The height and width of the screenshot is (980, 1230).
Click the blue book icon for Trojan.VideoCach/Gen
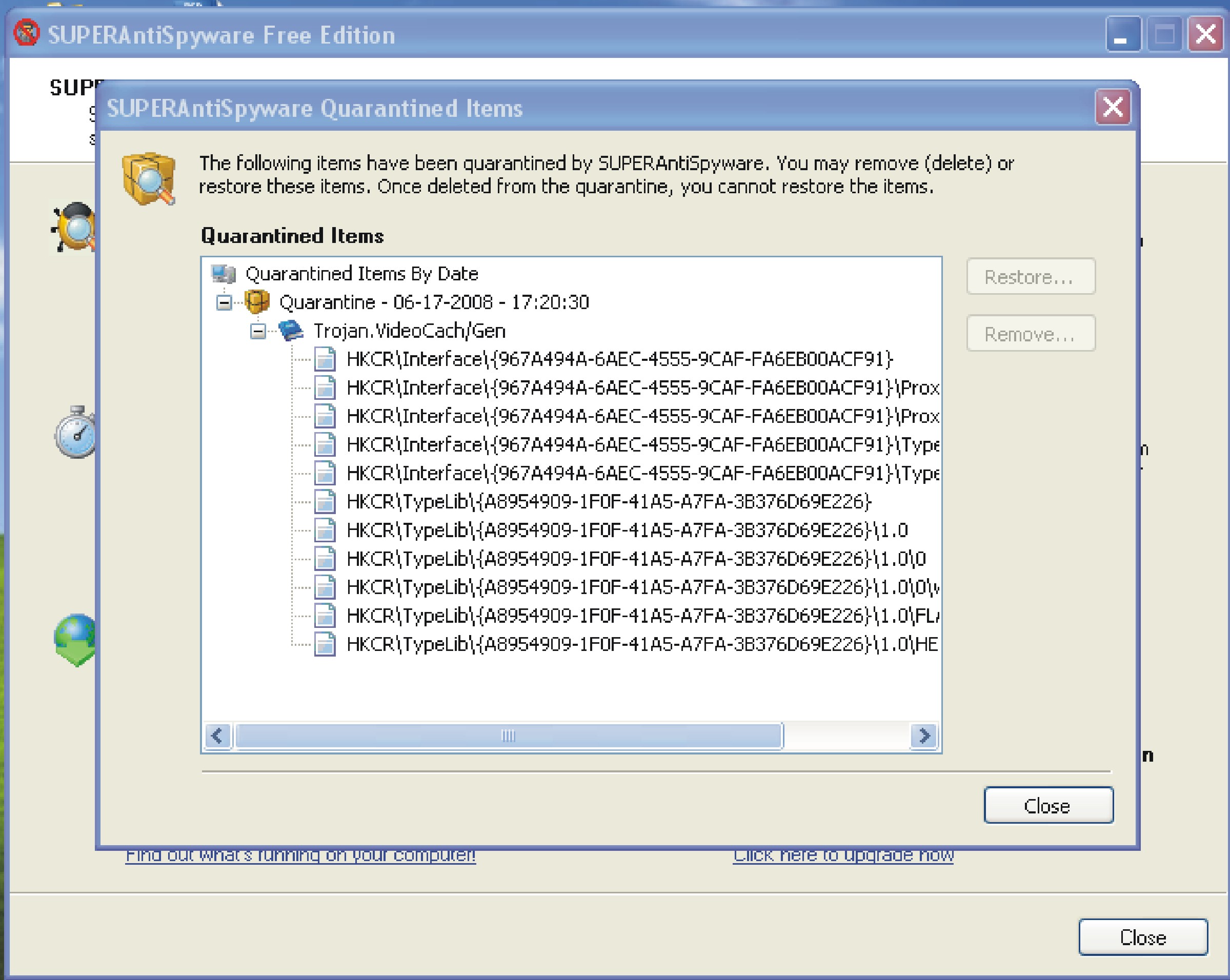point(291,331)
